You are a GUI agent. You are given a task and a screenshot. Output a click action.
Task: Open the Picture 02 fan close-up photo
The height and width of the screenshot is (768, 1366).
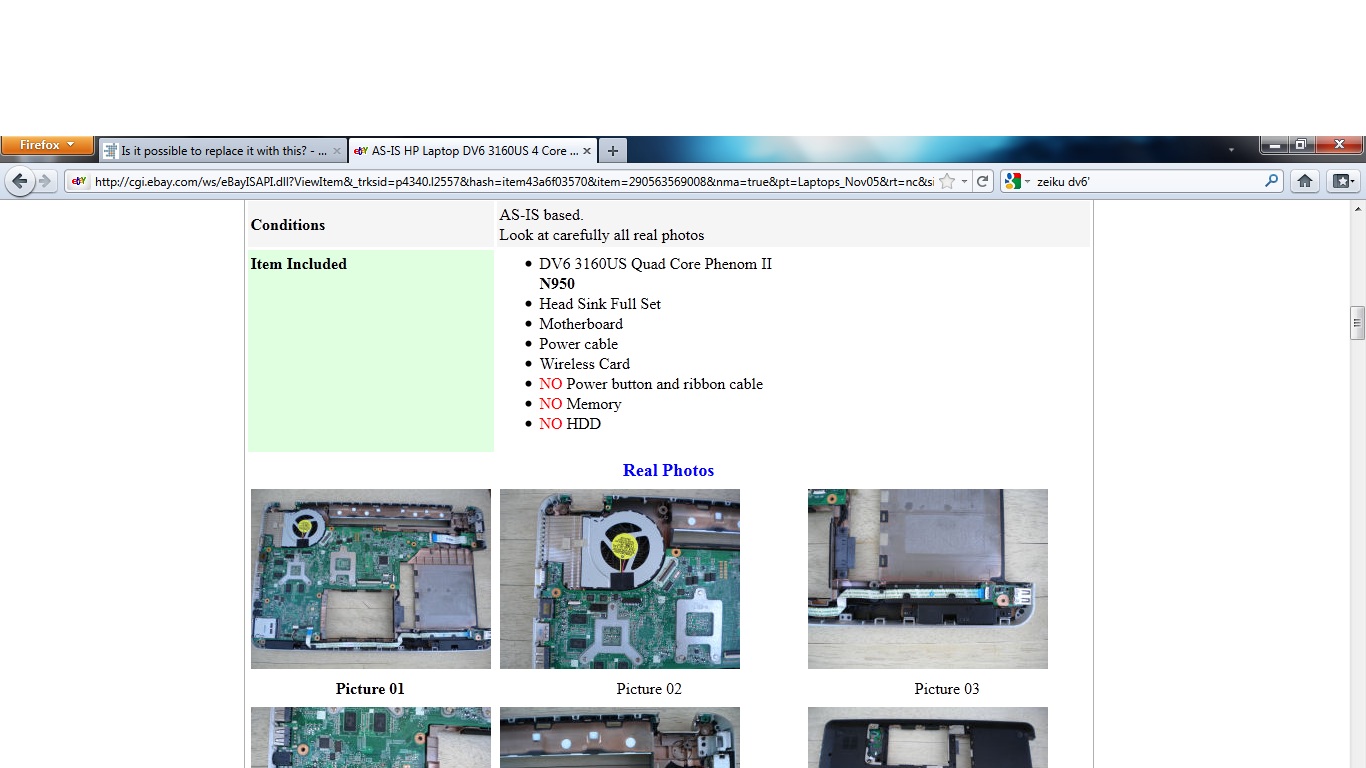coord(620,579)
